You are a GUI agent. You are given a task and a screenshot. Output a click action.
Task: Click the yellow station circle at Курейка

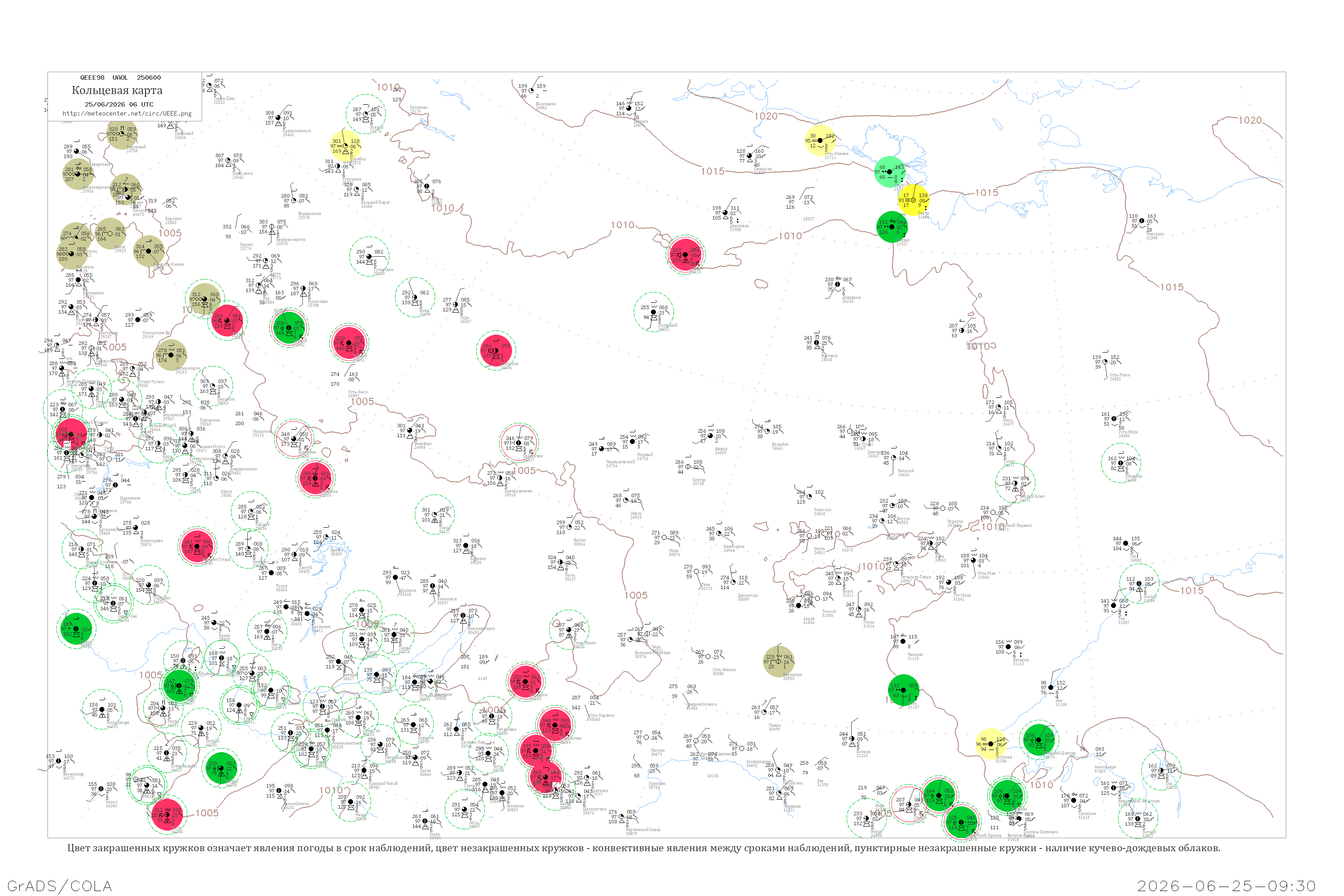pos(345,146)
